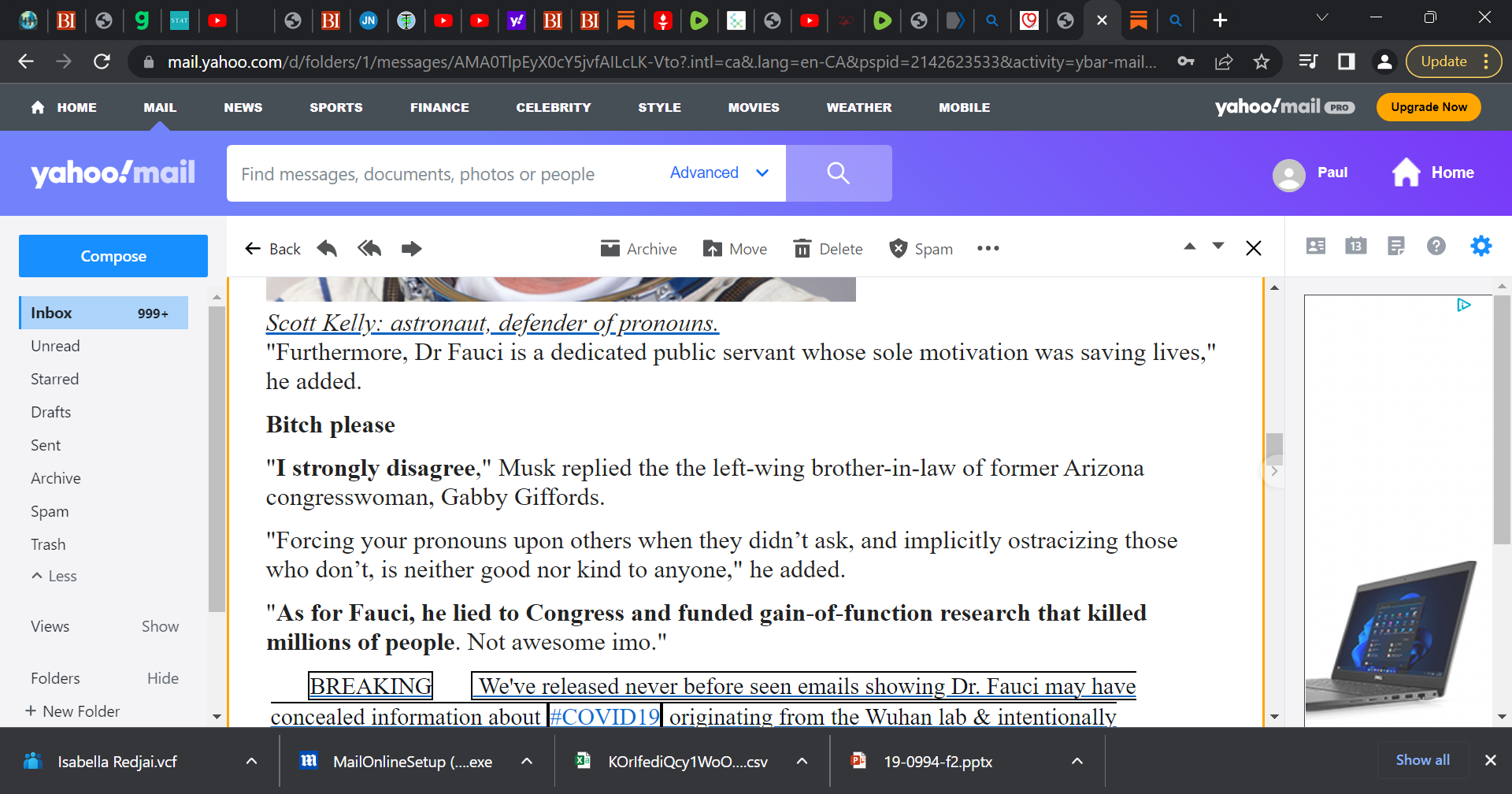Hide the Folders section
This screenshot has width=1512, height=794.
click(x=162, y=678)
